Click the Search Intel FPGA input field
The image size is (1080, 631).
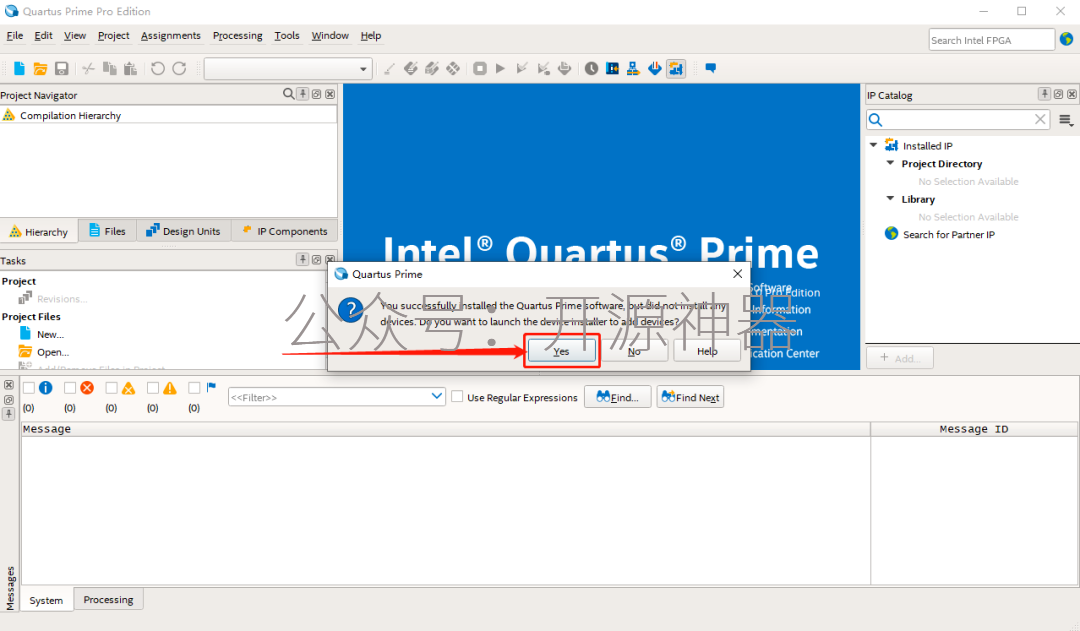click(991, 40)
